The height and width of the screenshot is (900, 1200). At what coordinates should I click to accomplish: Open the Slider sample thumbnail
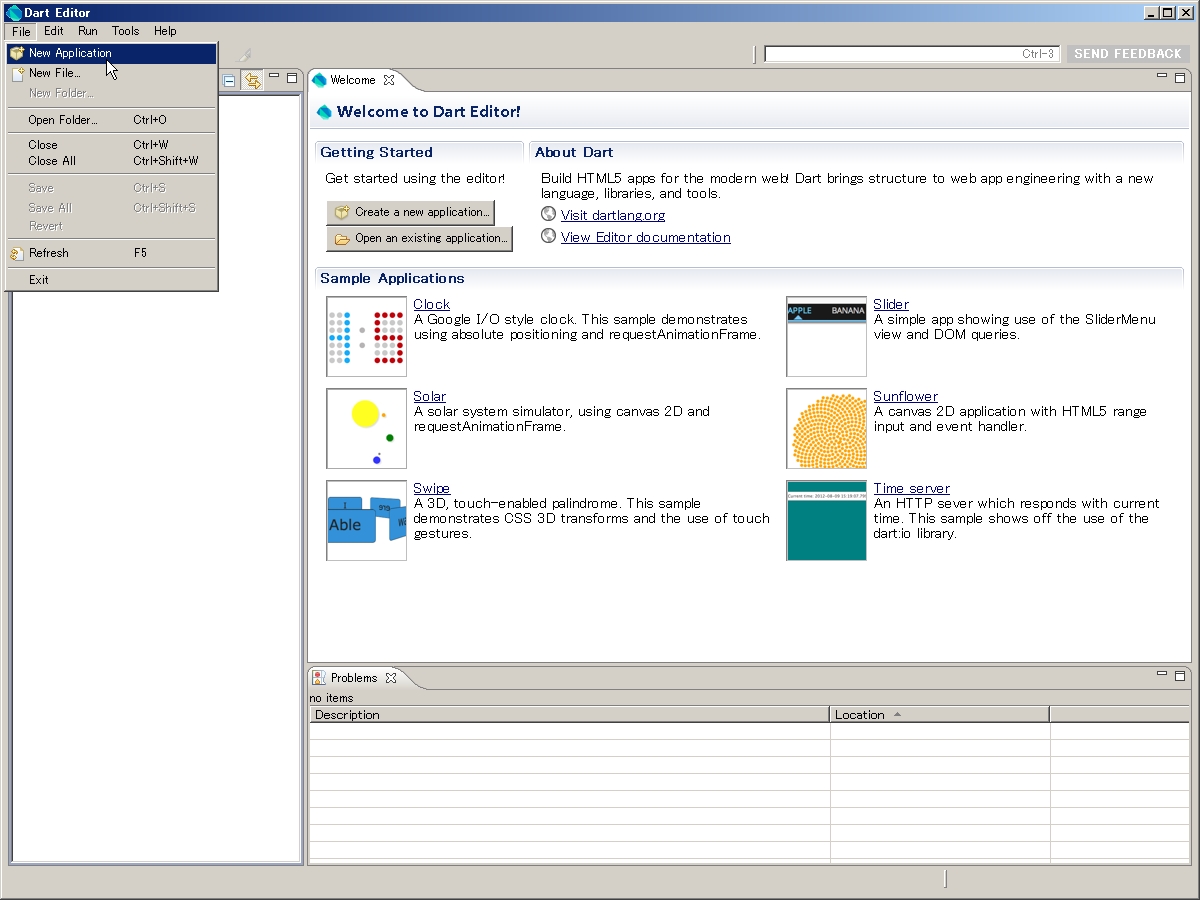coord(826,337)
